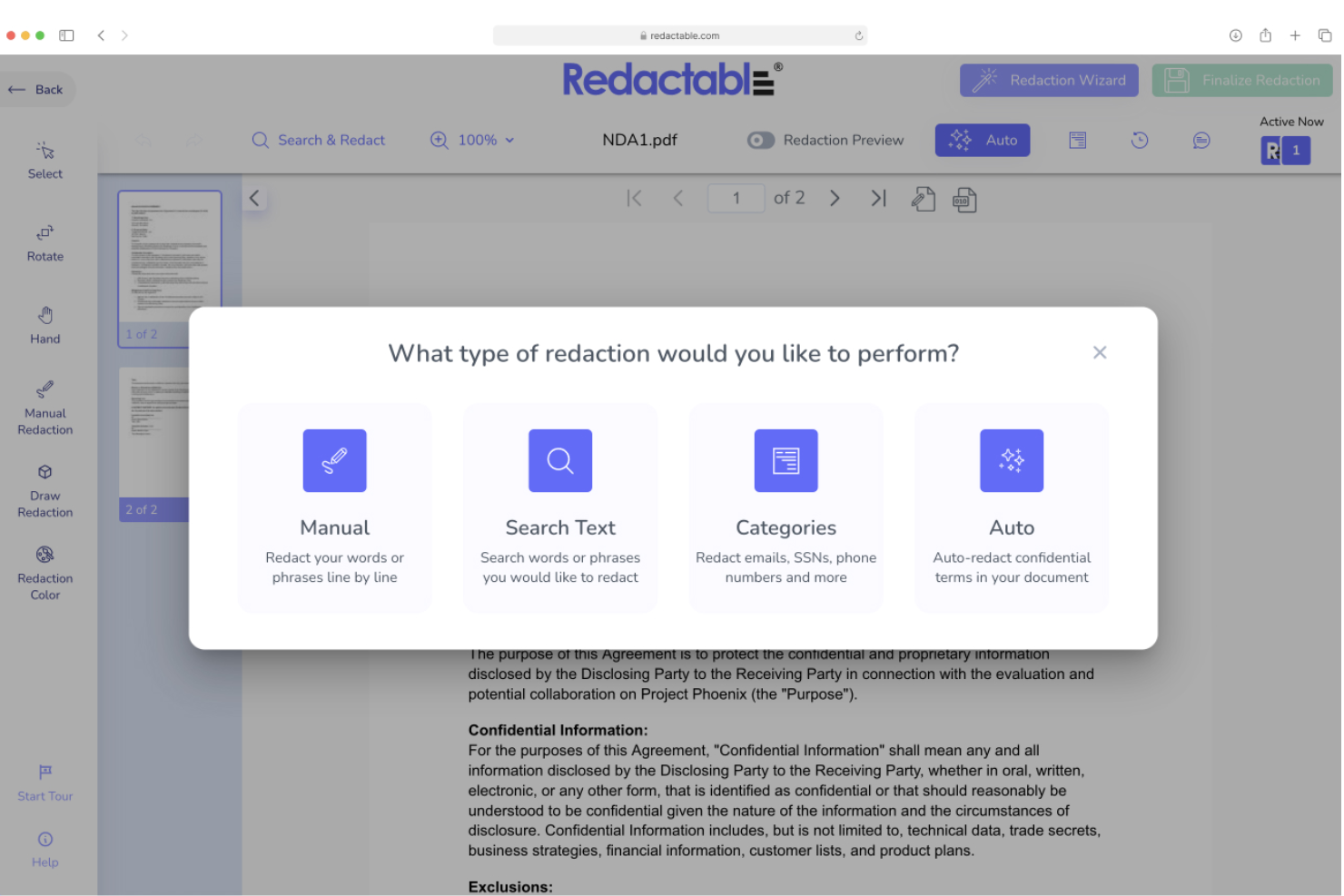Viewport: 1344px width, 896px height.
Task: Open the history clock icon
Action: click(1140, 140)
